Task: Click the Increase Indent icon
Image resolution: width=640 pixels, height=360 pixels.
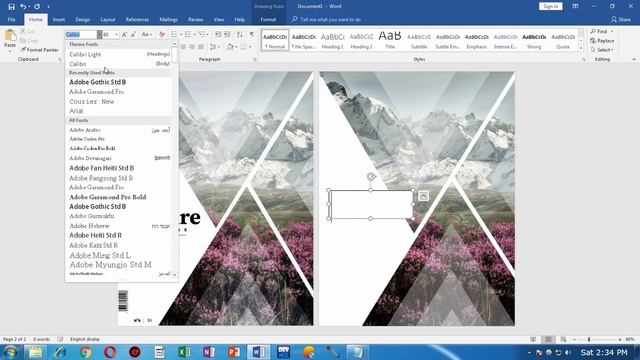Action: (227, 35)
